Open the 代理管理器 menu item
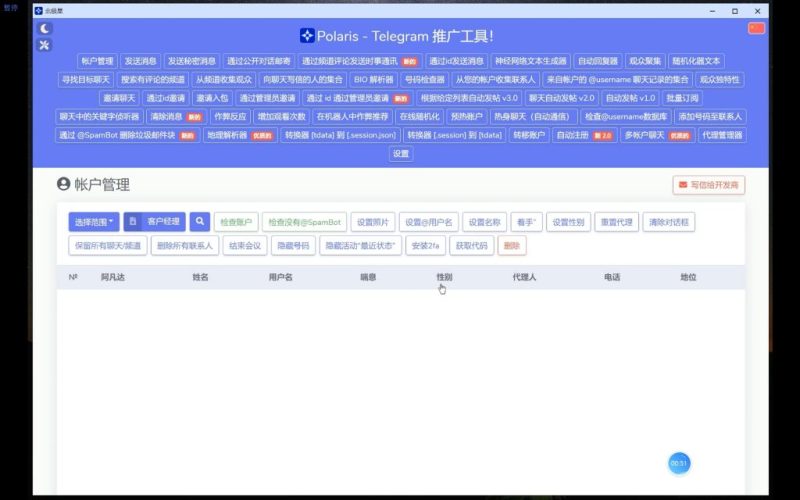 (x=722, y=135)
